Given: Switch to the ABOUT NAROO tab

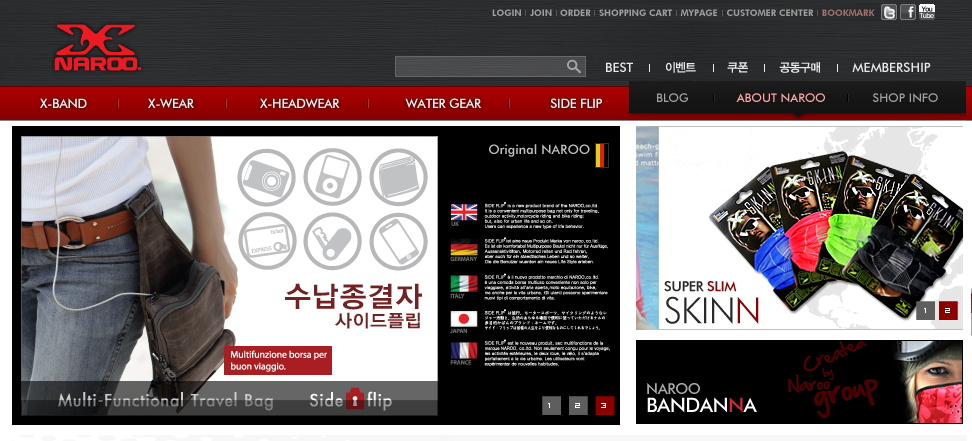Looking at the screenshot, I should [x=780, y=97].
